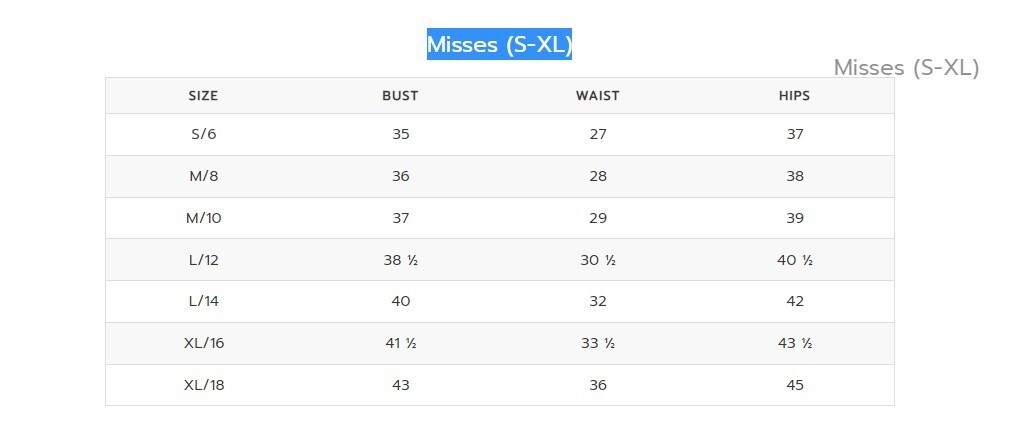The height and width of the screenshot is (436, 1018).
Task: Click the L/14 size cell
Action: pyautogui.click(x=203, y=302)
